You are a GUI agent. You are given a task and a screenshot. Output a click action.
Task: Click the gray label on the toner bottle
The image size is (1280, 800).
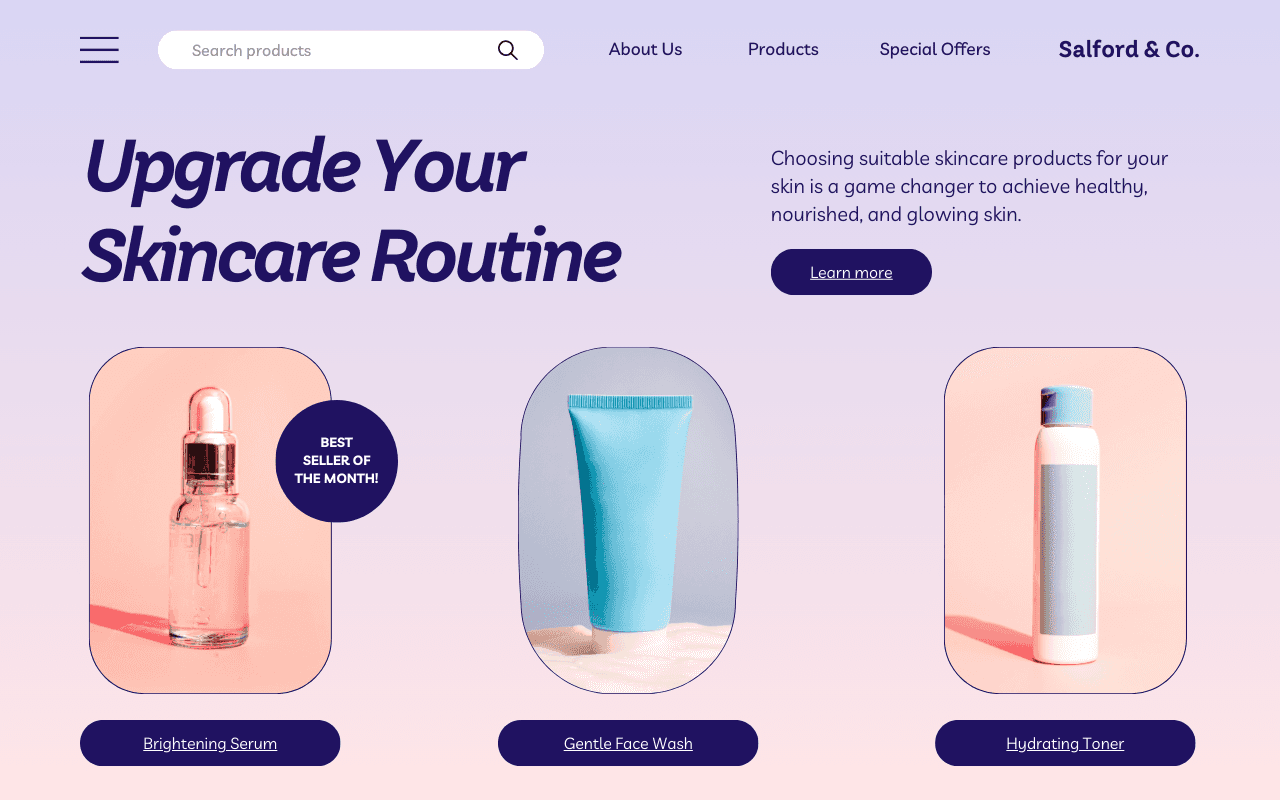1068,550
